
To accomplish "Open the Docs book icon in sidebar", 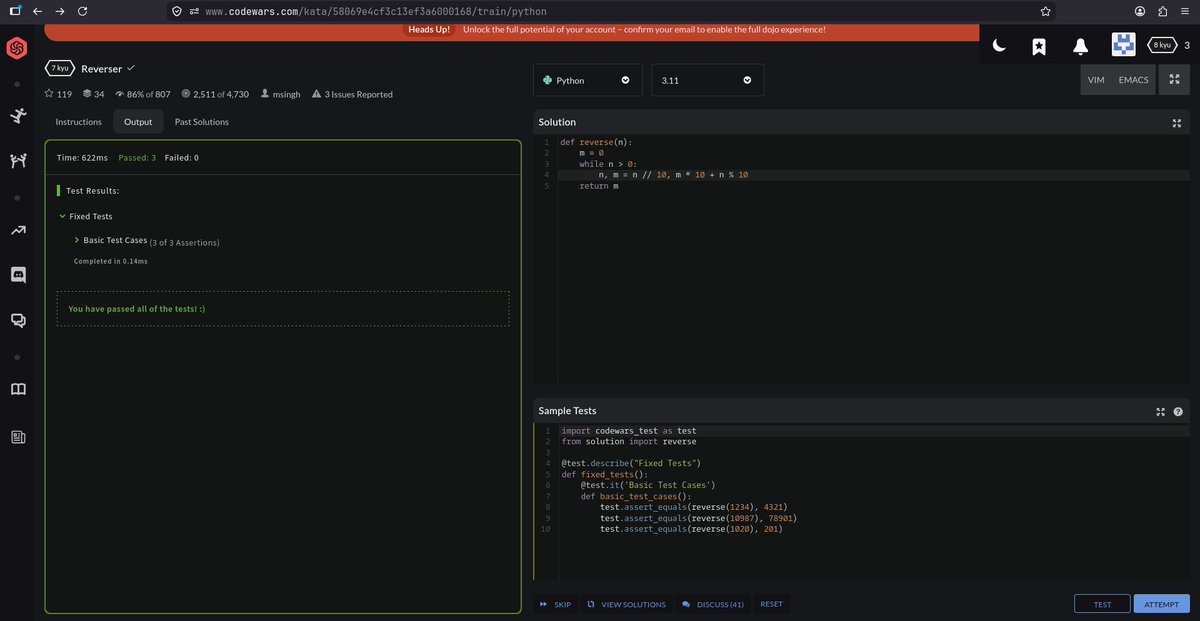I will [x=18, y=389].
